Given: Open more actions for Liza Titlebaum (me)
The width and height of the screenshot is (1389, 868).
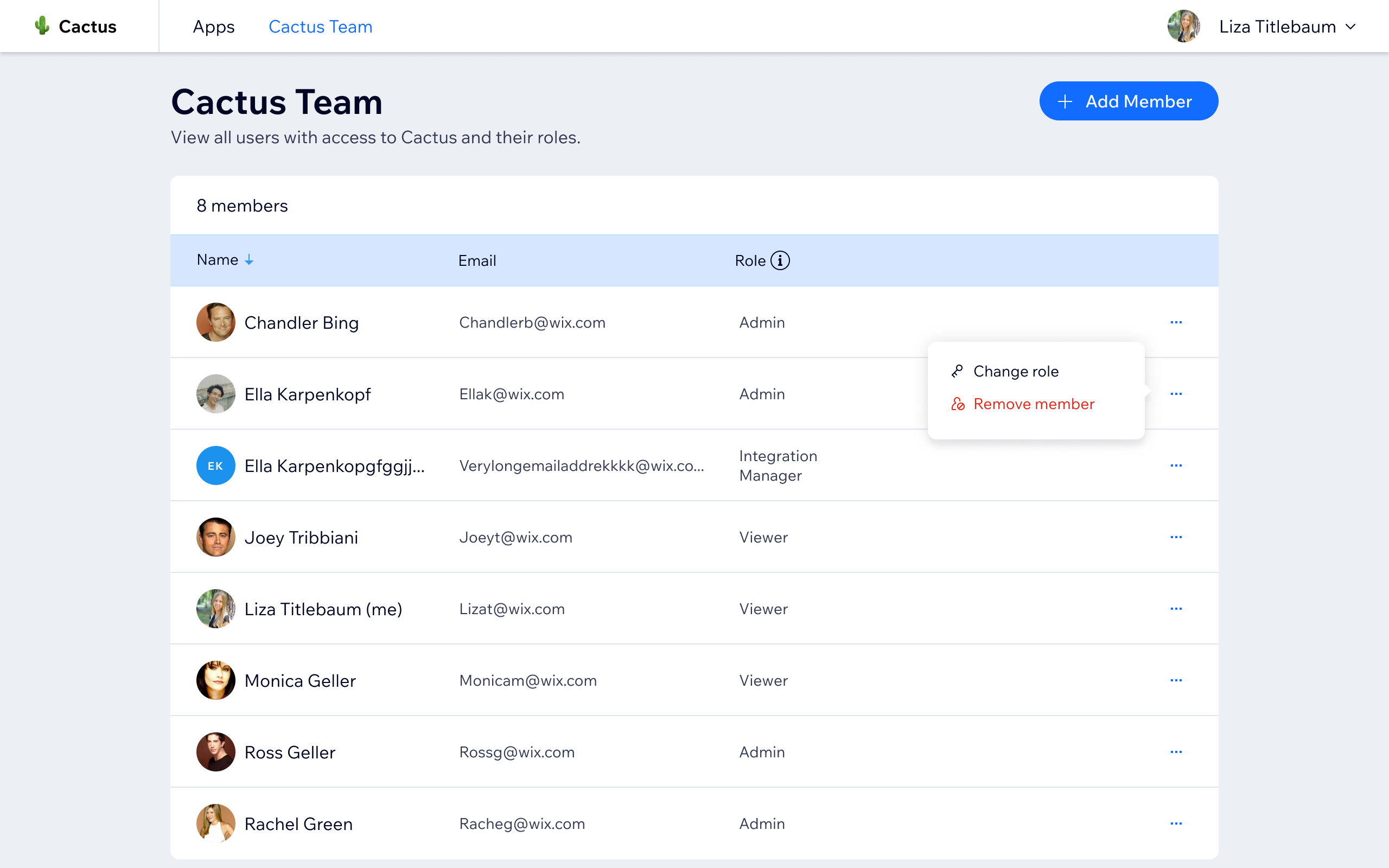Looking at the screenshot, I should (1176, 609).
